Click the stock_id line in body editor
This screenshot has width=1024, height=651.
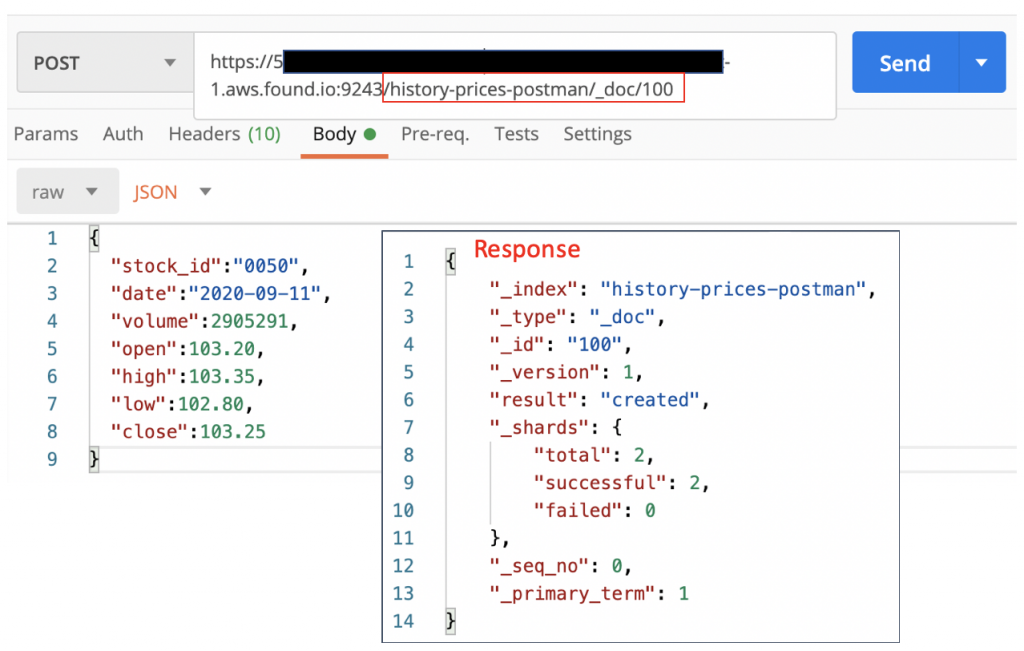pyautogui.click(x=210, y=266)
